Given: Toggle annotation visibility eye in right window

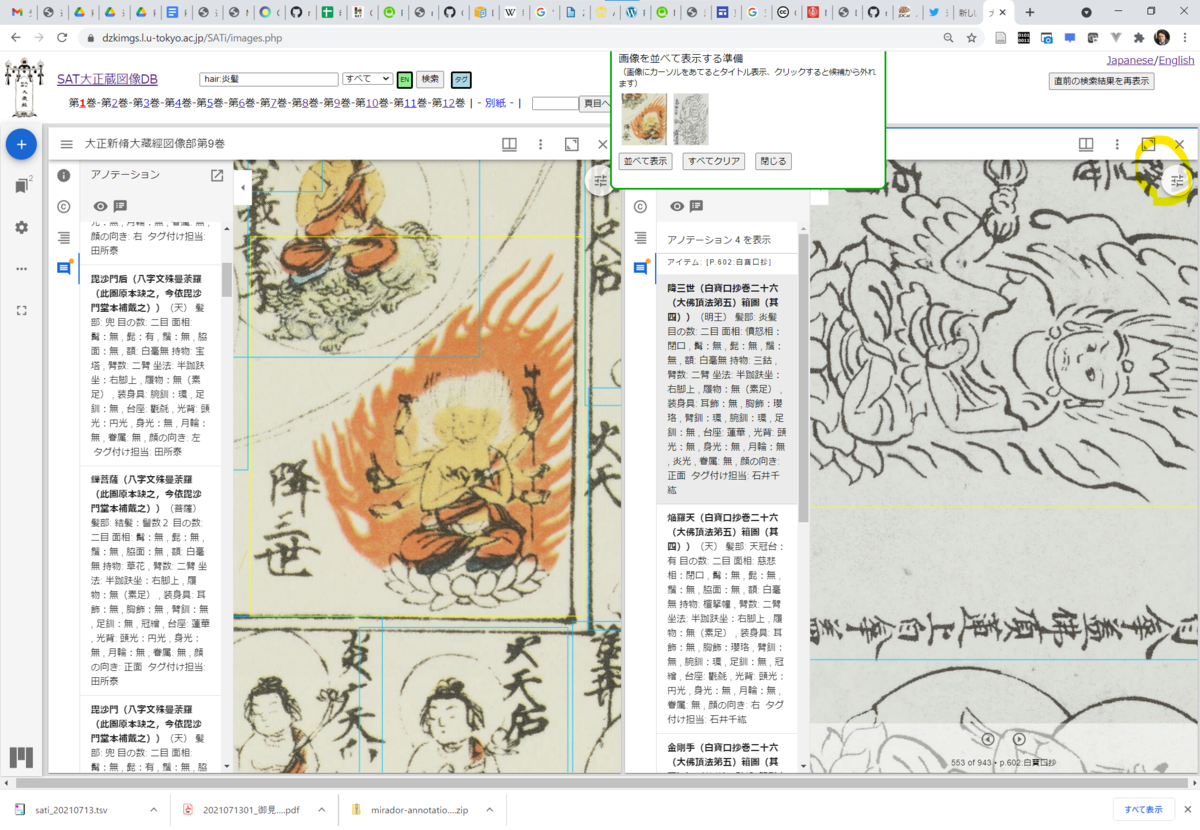Looking at the screenshot, I should tap(677, 206).
